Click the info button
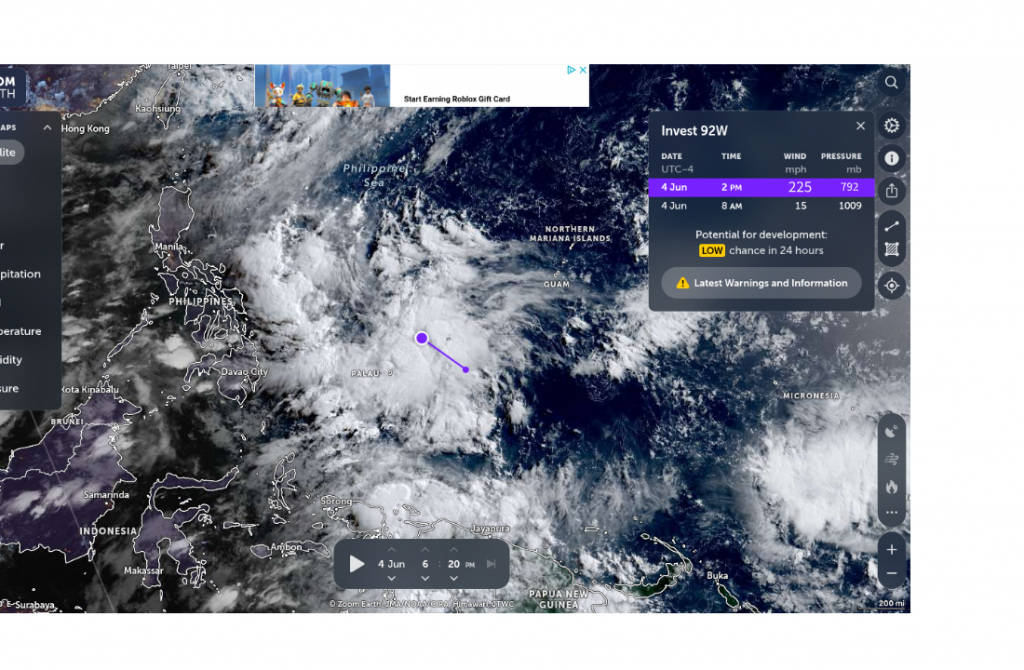 click(x=891, y=158)
